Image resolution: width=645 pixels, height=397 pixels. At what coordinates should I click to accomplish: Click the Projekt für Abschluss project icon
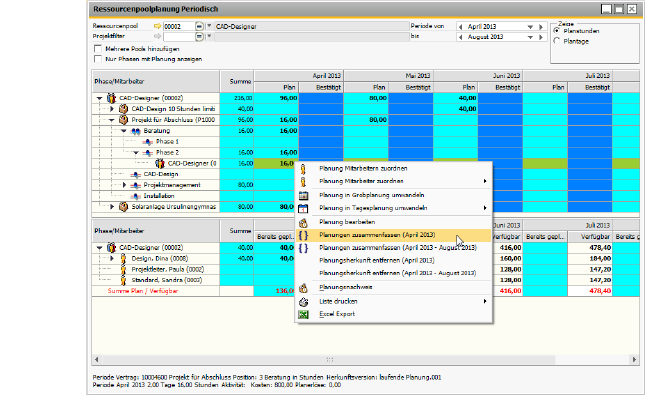pyautogui.click(x=123, y=120)
